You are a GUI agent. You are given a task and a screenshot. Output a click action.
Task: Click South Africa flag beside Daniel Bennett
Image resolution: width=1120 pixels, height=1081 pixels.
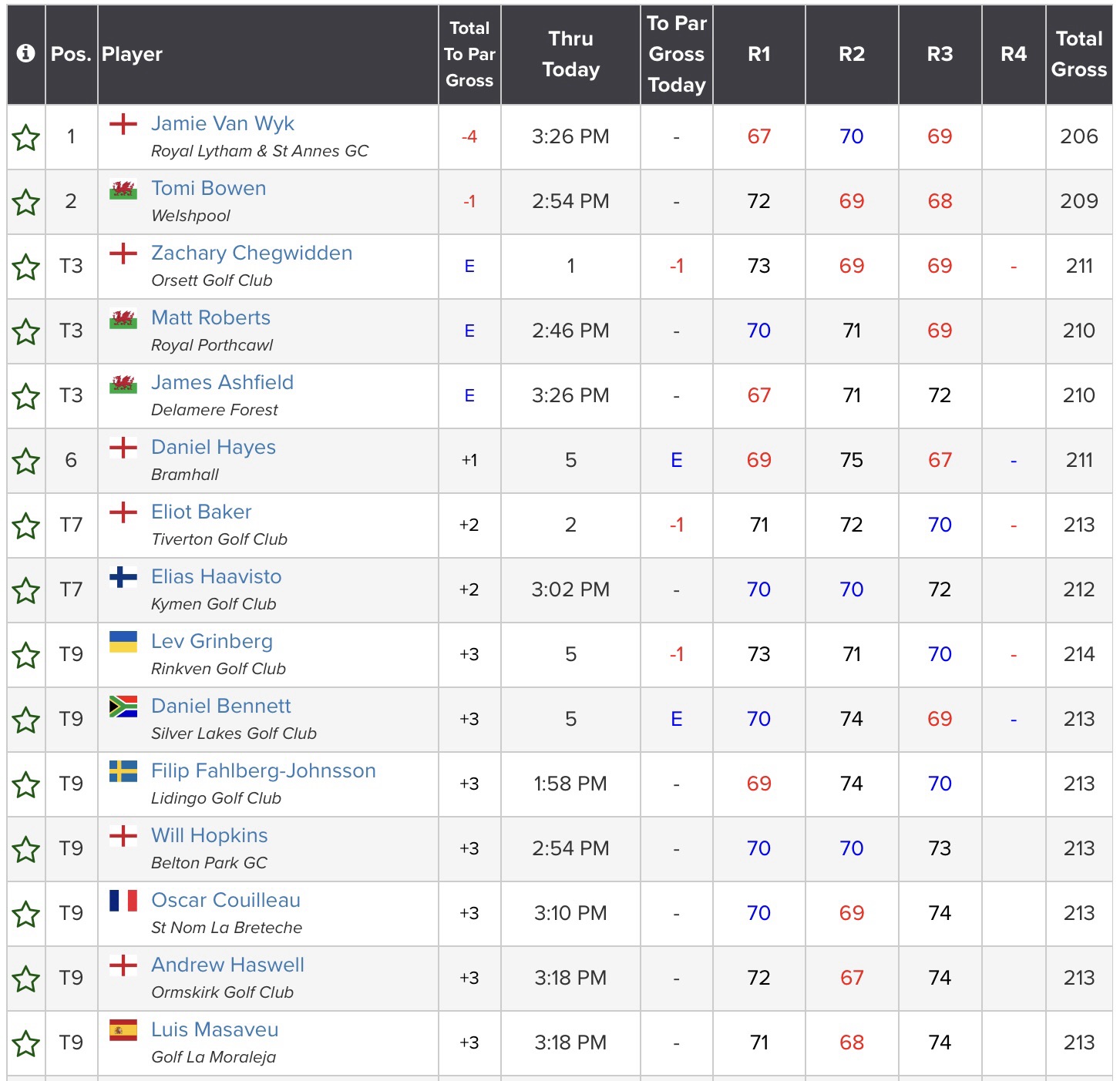click(x=123, y=706)
